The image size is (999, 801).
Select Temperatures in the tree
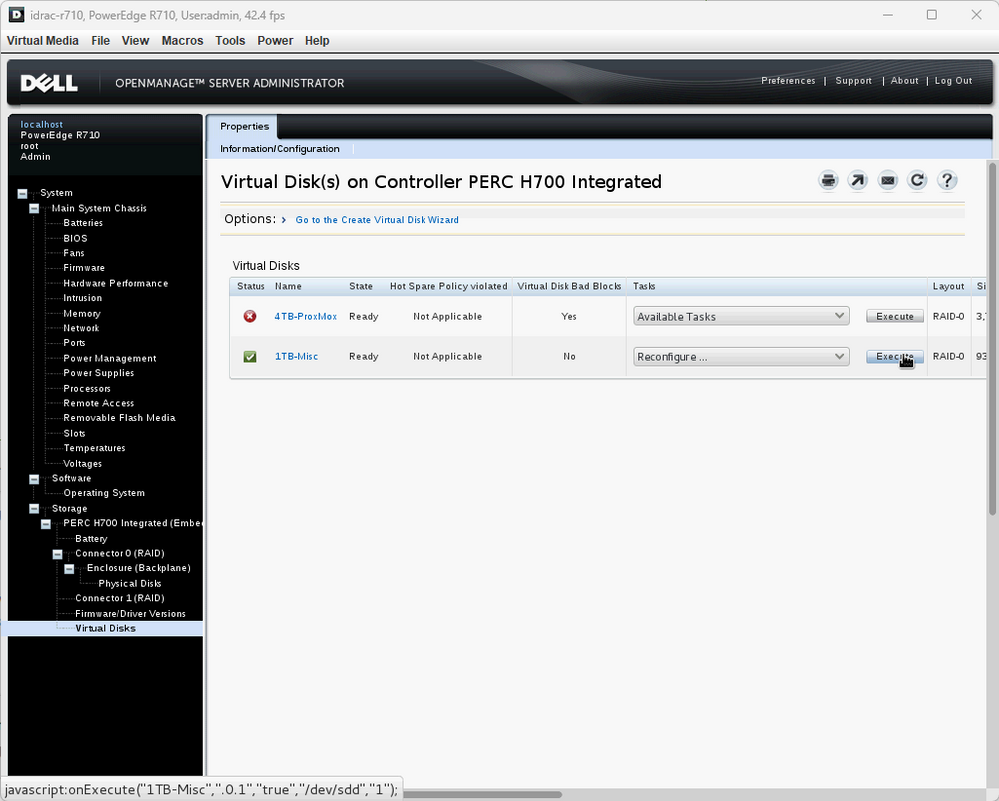tap(94, 448)
